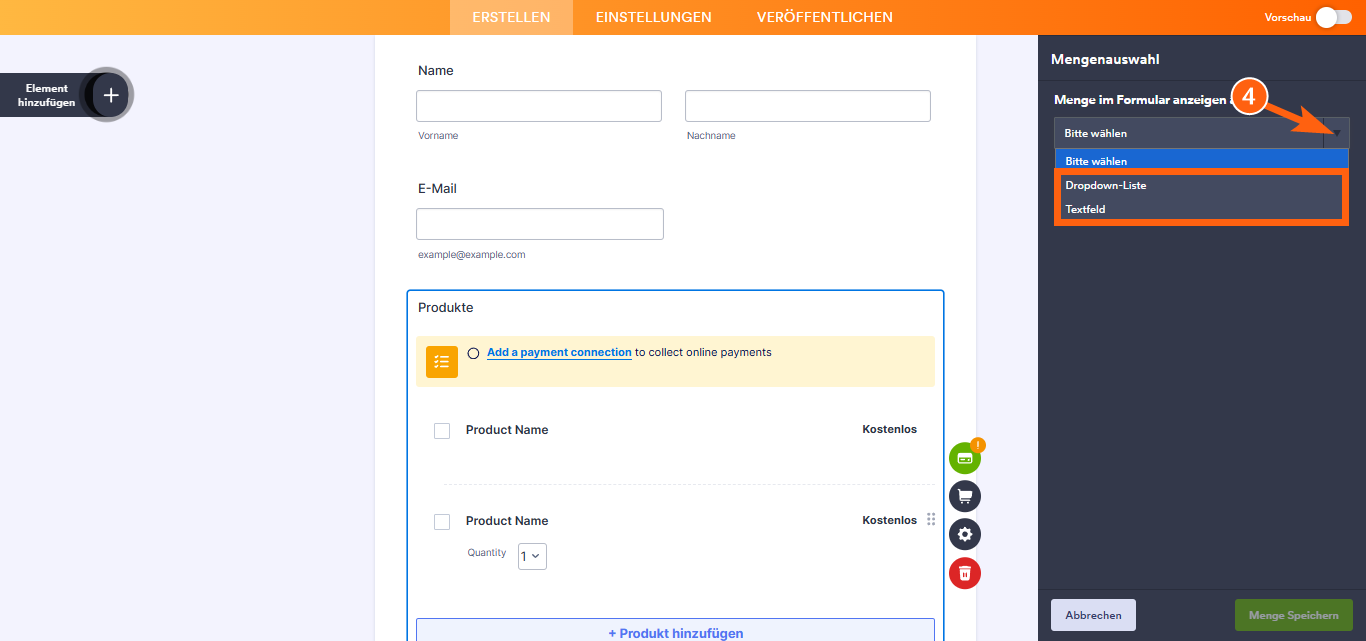Switch to the EINSTELLUNGEN tab
The image size is (1366, 641).
[x=653, y=17]
